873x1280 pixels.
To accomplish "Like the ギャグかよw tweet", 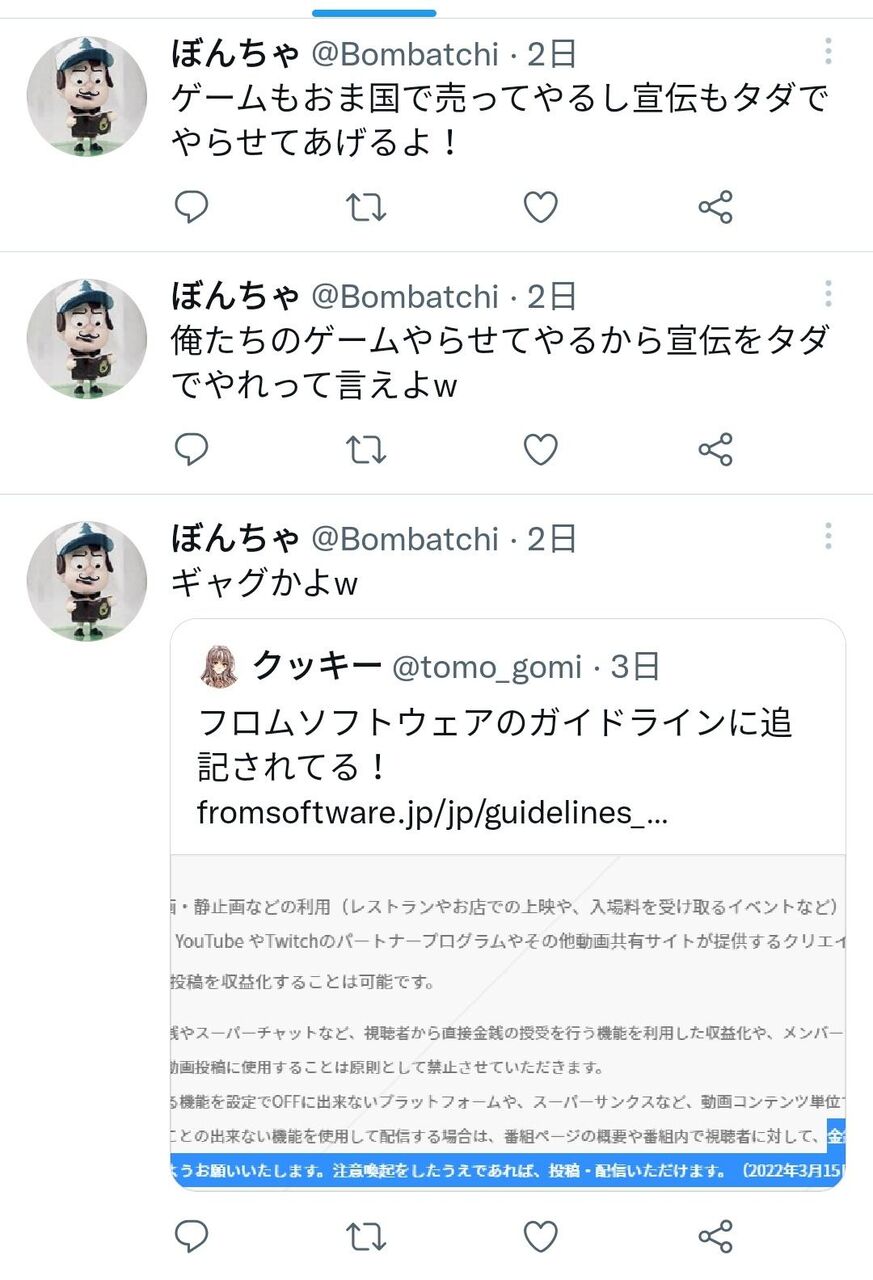I will click(x=540, y=1237).
